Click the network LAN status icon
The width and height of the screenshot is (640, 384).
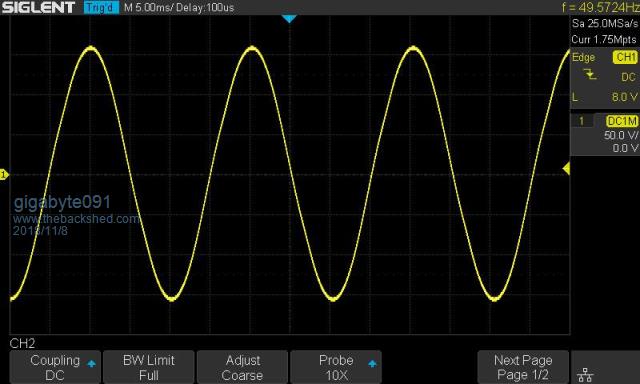tap(585, 374)
